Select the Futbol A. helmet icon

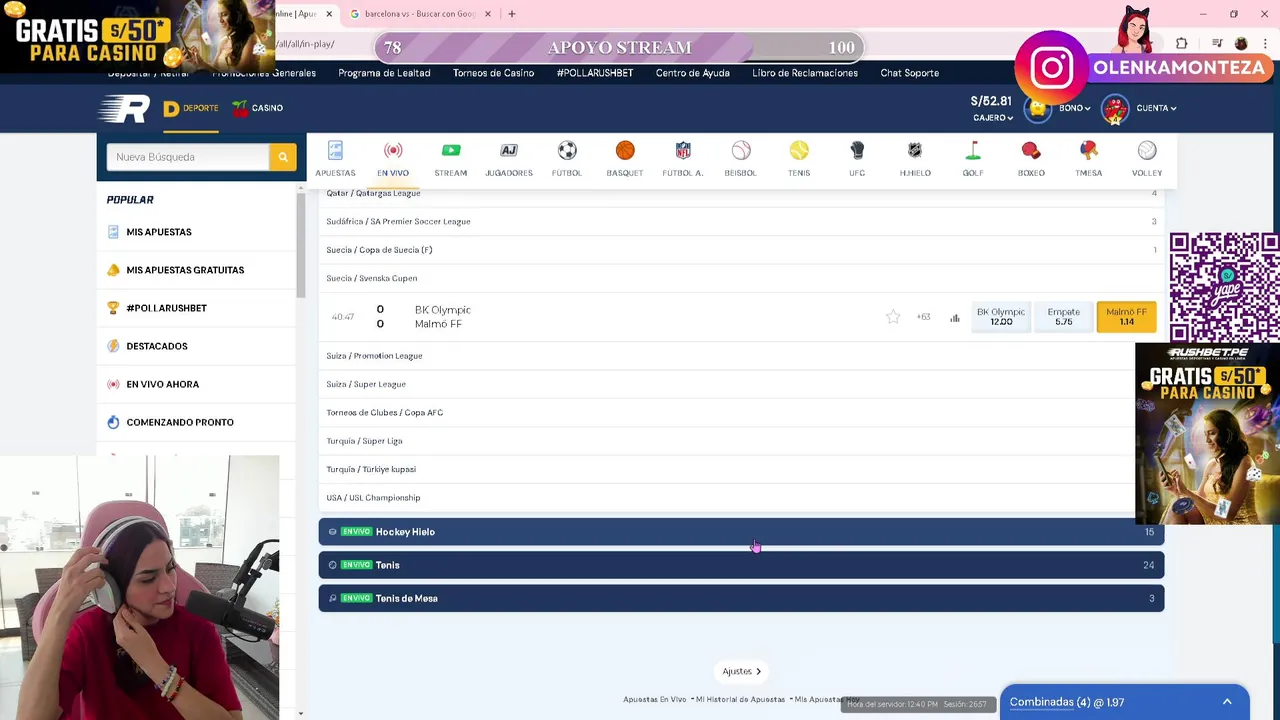pyautogui.click(x=683, y=151)
